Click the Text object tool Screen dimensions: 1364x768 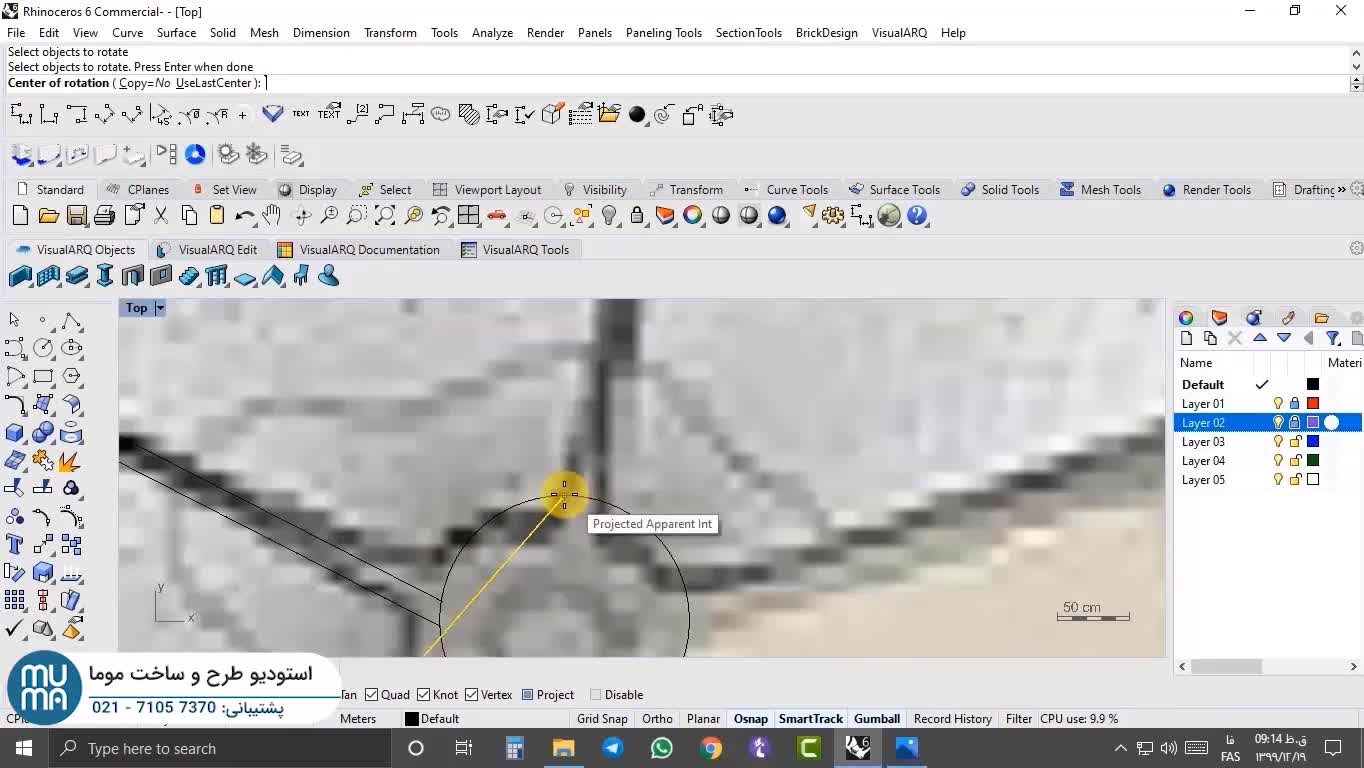coord(15,544)
